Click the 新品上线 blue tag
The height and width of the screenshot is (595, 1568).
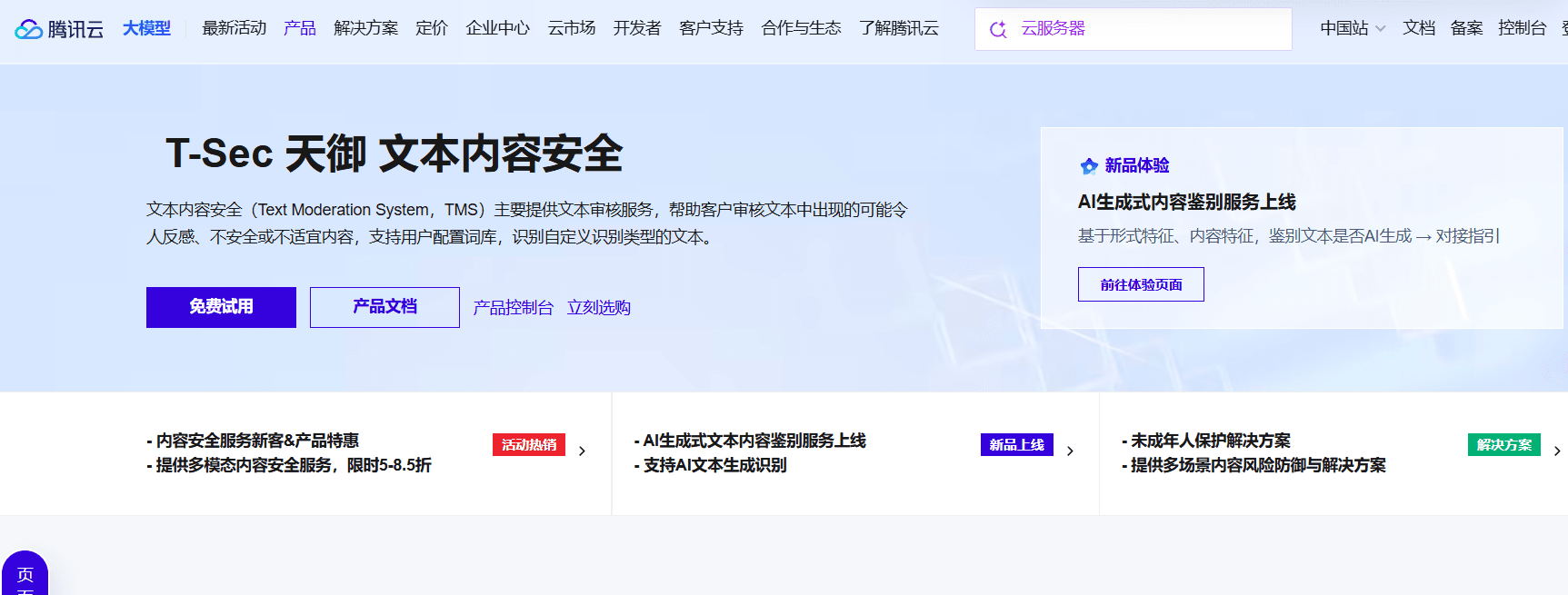coord(1017,444)
